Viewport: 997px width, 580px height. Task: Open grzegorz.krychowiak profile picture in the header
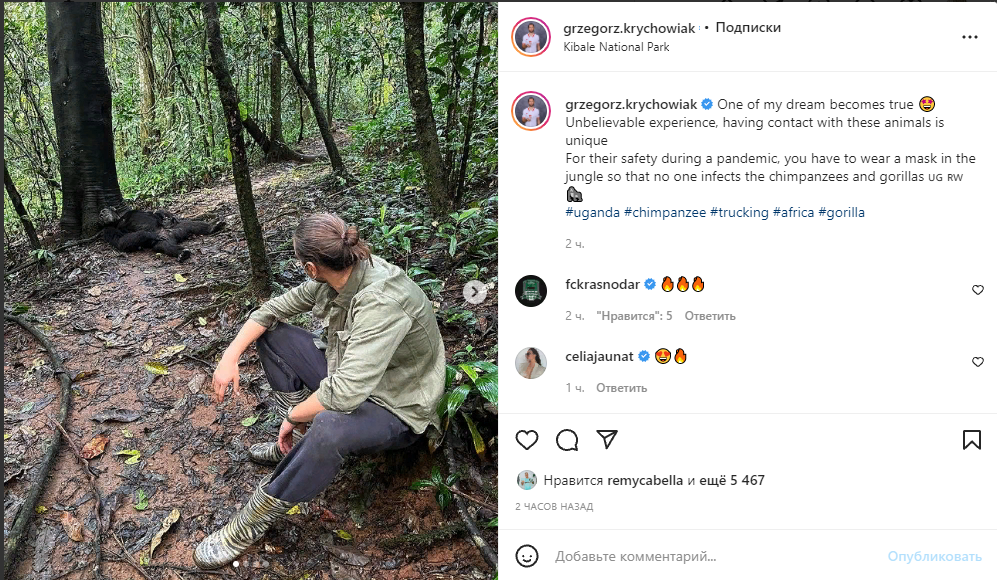[x=531, y=37]
